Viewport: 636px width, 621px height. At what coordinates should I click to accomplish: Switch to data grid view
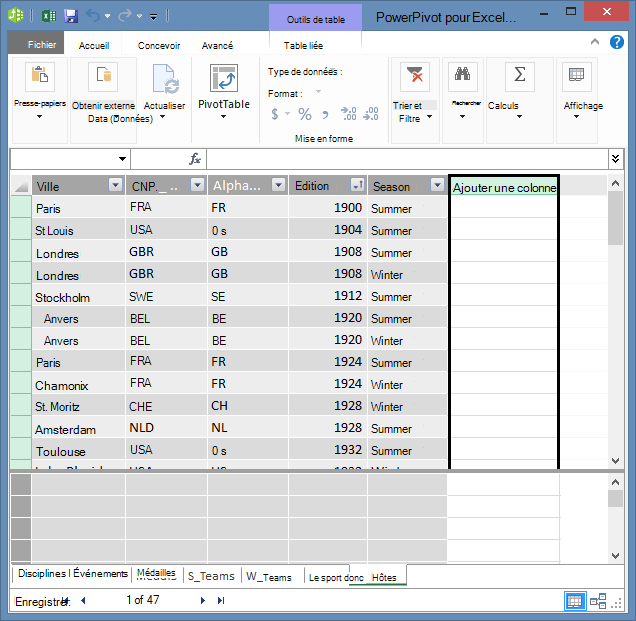(x=574, y=601)
